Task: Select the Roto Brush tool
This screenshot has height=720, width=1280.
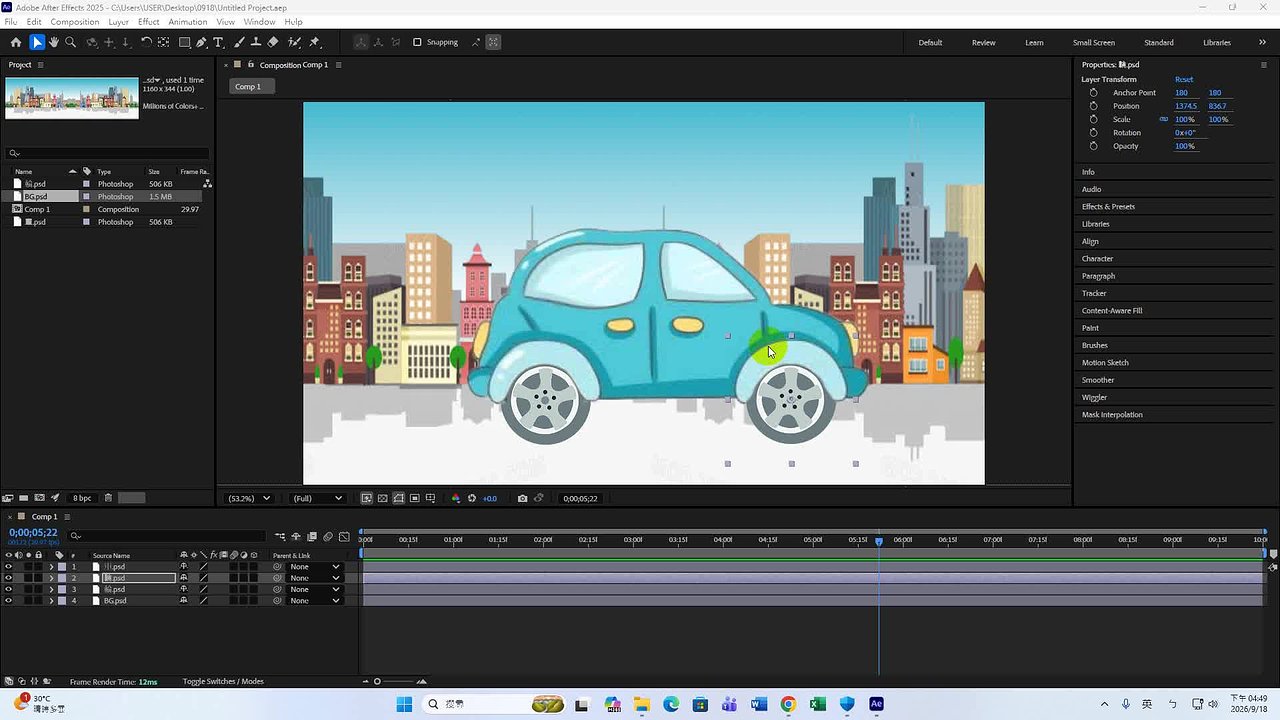Action: 295,42
